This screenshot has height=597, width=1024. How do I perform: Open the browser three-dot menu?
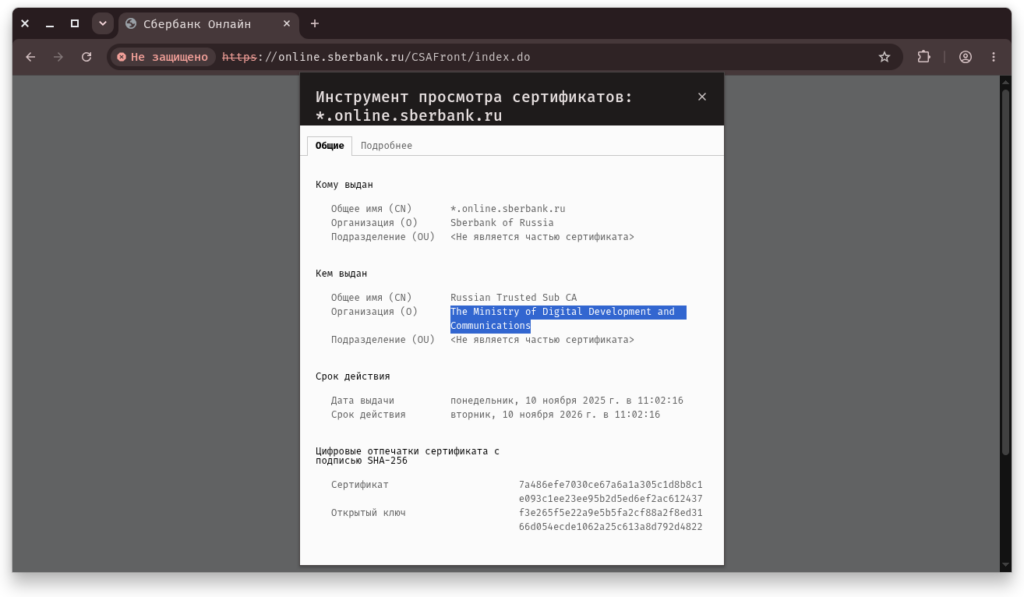click(x=993, y=57)
